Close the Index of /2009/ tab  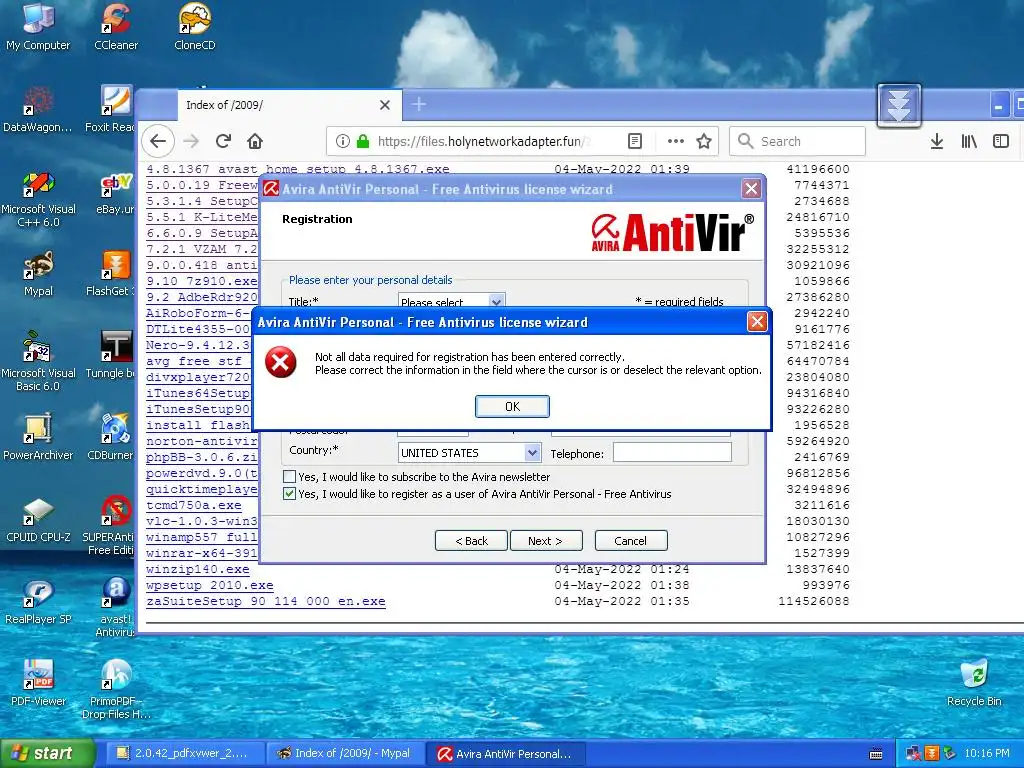point(385,105)
